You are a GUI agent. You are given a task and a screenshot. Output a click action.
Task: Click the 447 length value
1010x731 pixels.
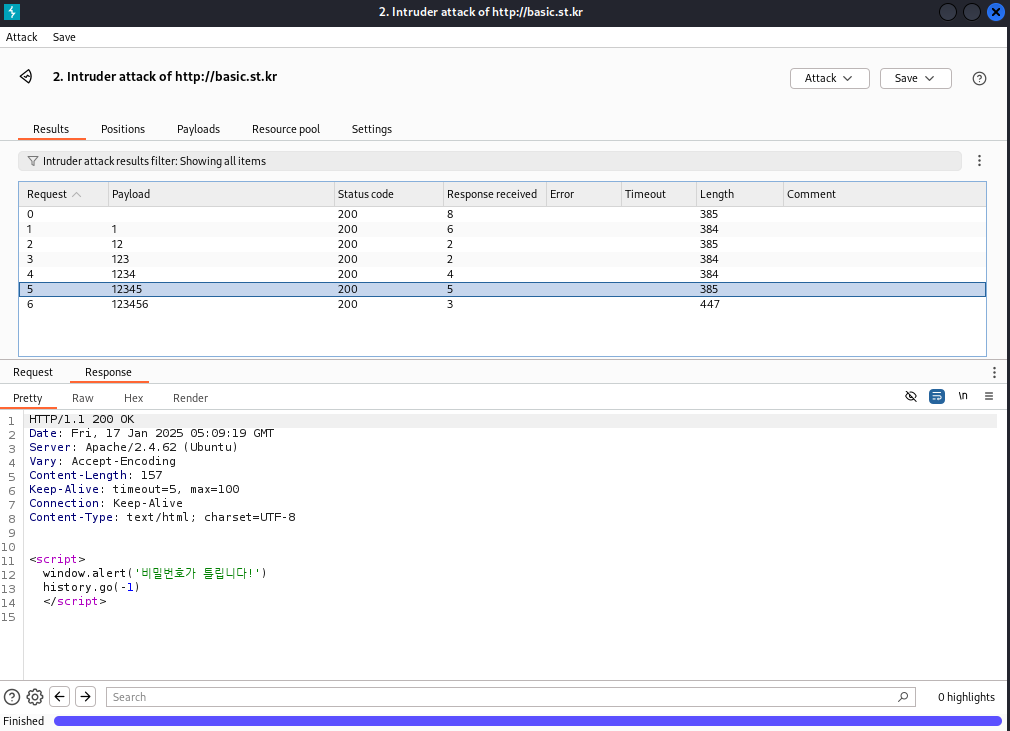pos(710,305)
